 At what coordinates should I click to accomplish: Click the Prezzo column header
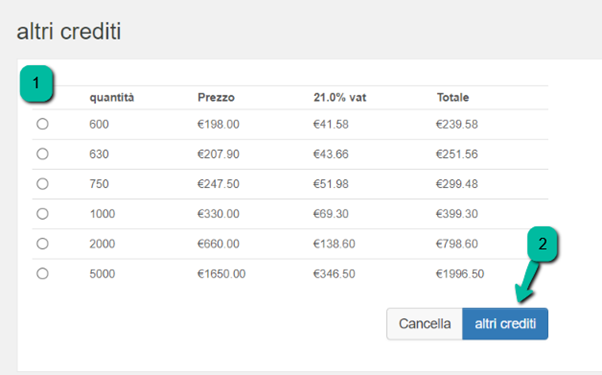click(216, 97)
